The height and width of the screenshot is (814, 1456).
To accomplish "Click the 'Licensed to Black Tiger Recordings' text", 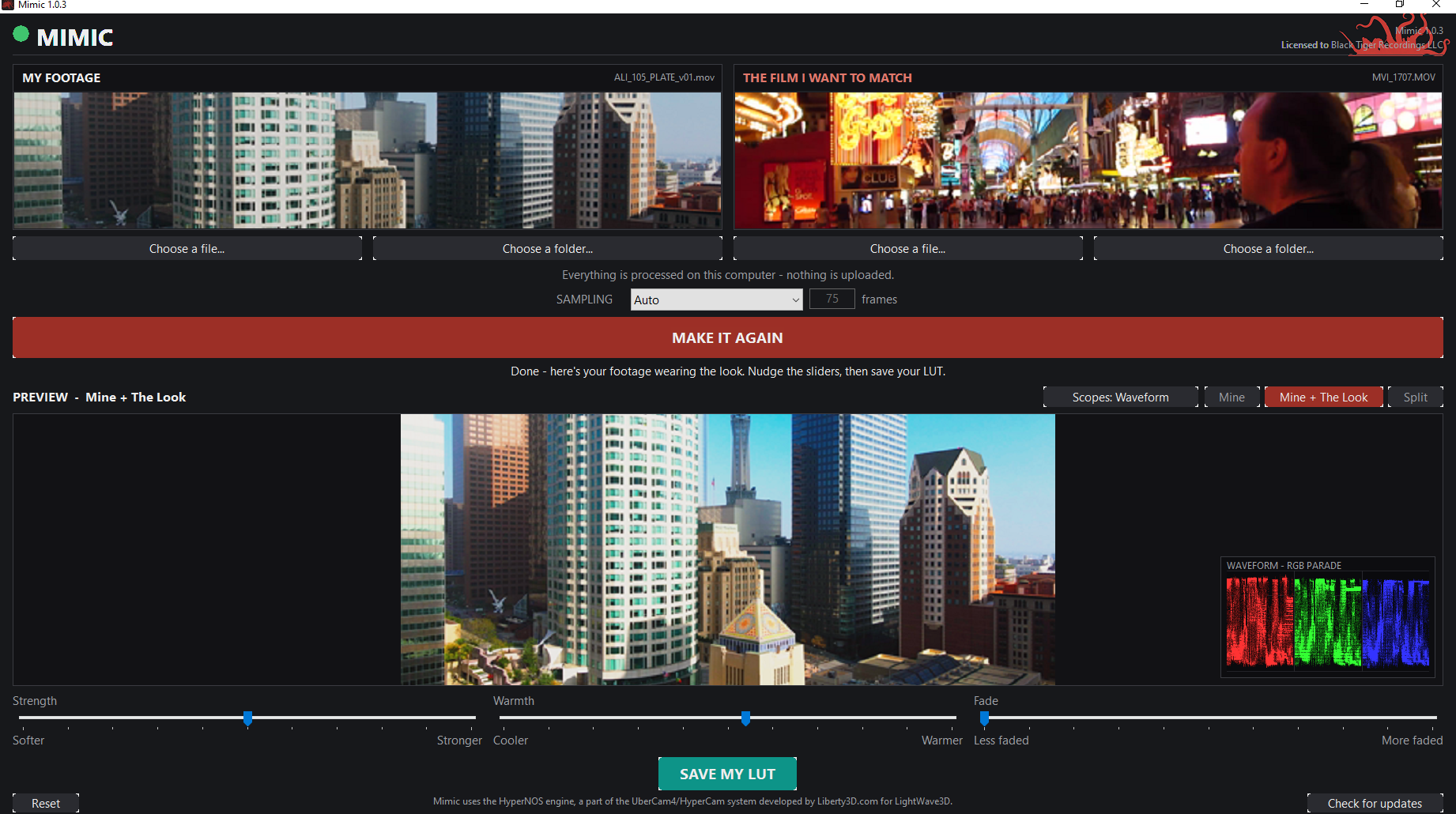I will point(1363,45).
